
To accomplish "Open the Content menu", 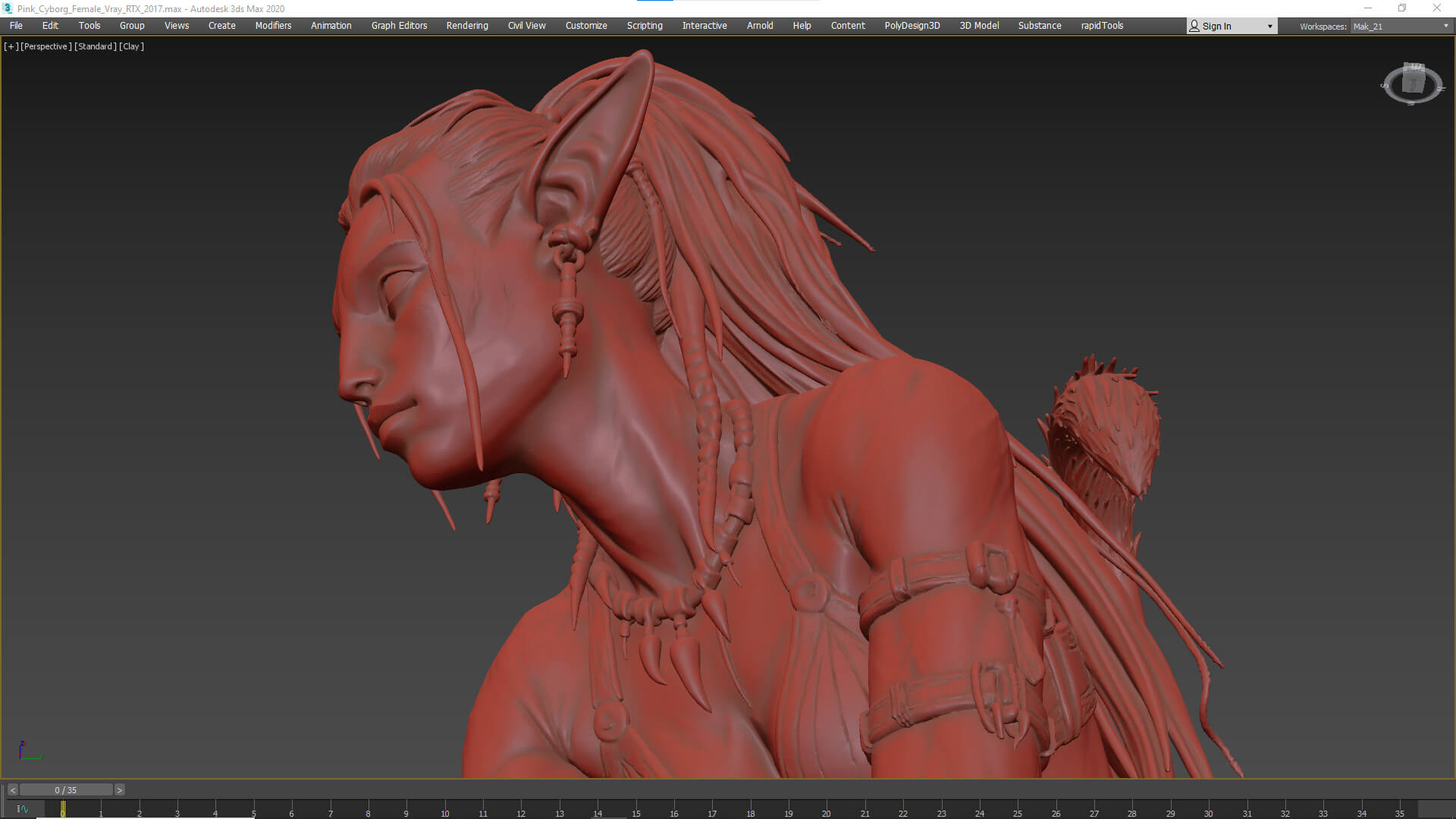I will (x=848, y=26).
